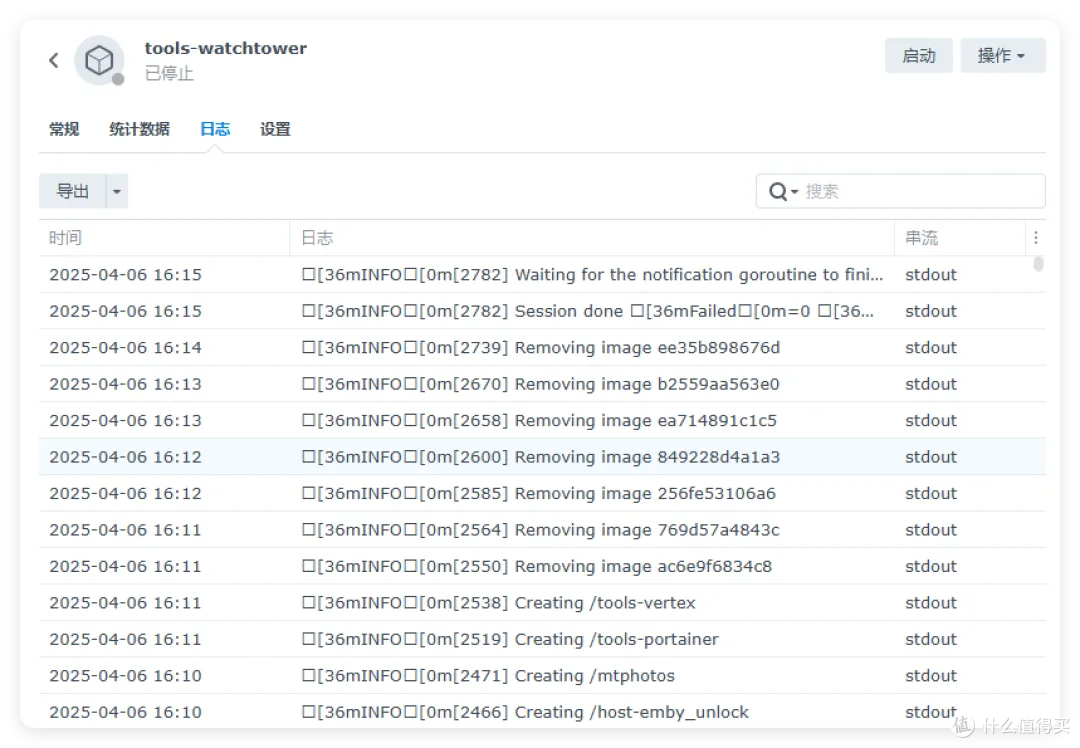Open the 操作 actions dropdown
This screenshot has width=1080, height=748.
(x=1003, y=56)
